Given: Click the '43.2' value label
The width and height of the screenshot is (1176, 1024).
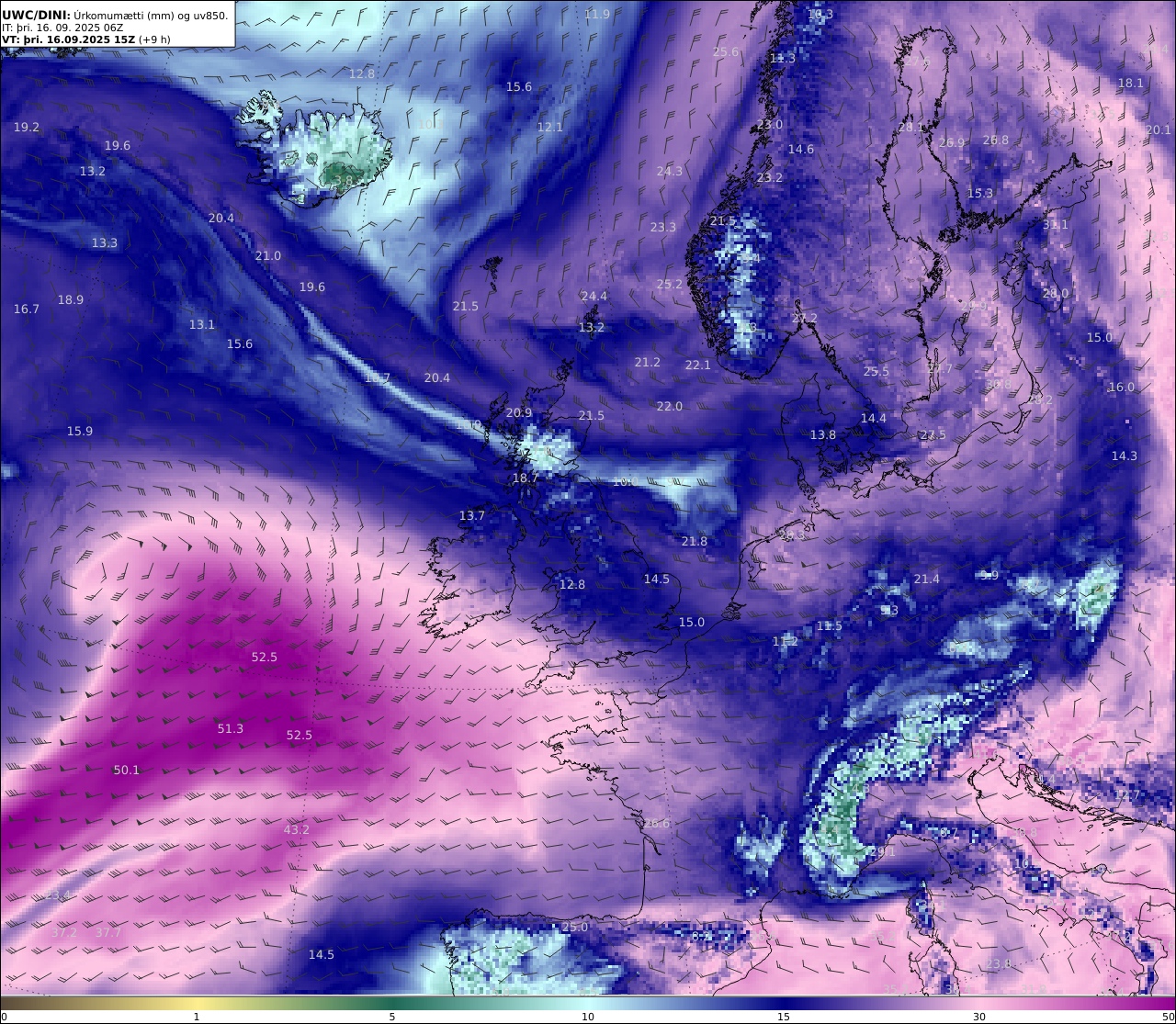Looking at the screenshot, I should tap(297, 830).
